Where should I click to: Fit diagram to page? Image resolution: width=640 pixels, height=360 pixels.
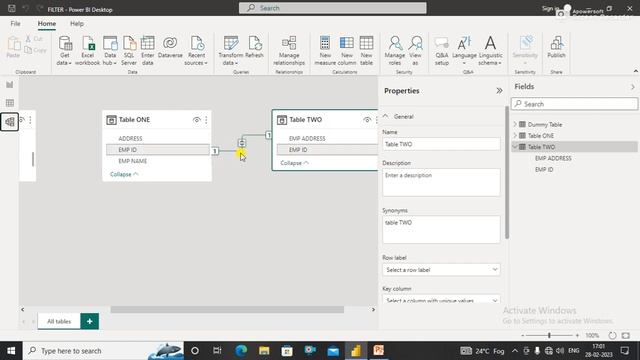tap(626, 336)
